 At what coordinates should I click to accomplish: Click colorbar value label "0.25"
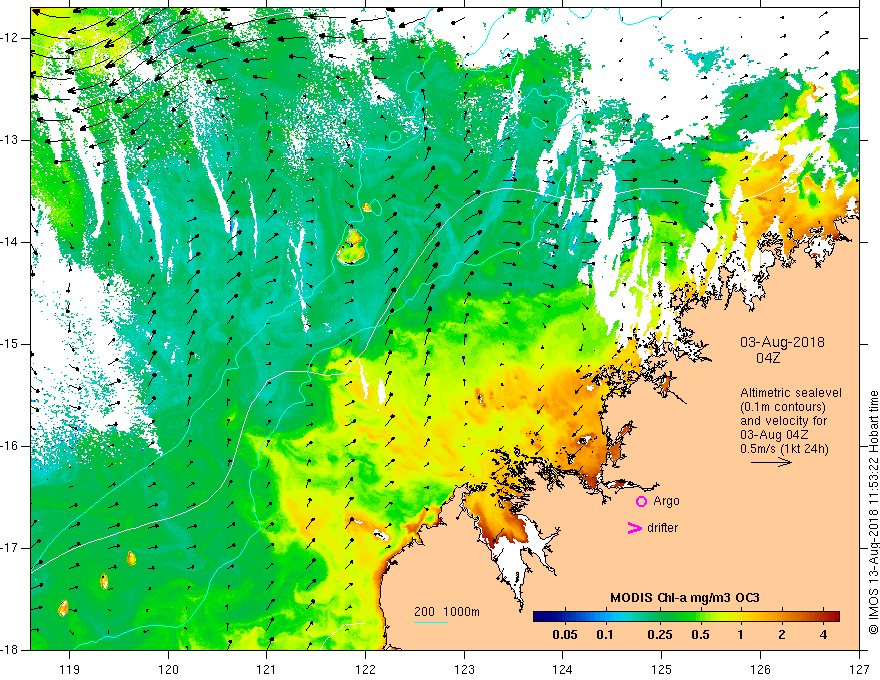click(x=660, y=635)
